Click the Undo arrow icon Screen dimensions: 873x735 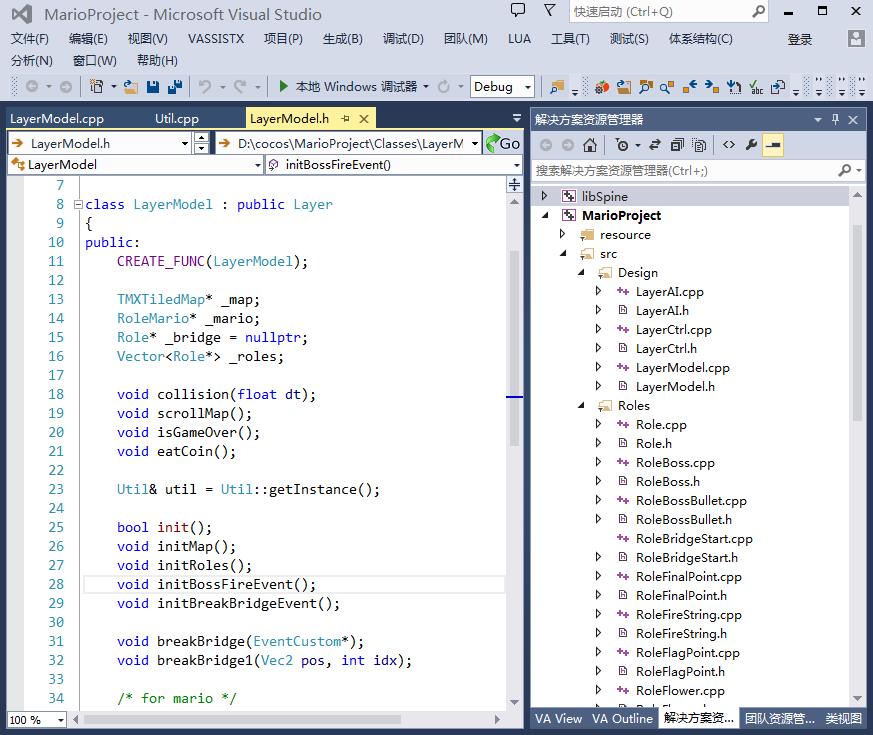[x=205, y=86]
